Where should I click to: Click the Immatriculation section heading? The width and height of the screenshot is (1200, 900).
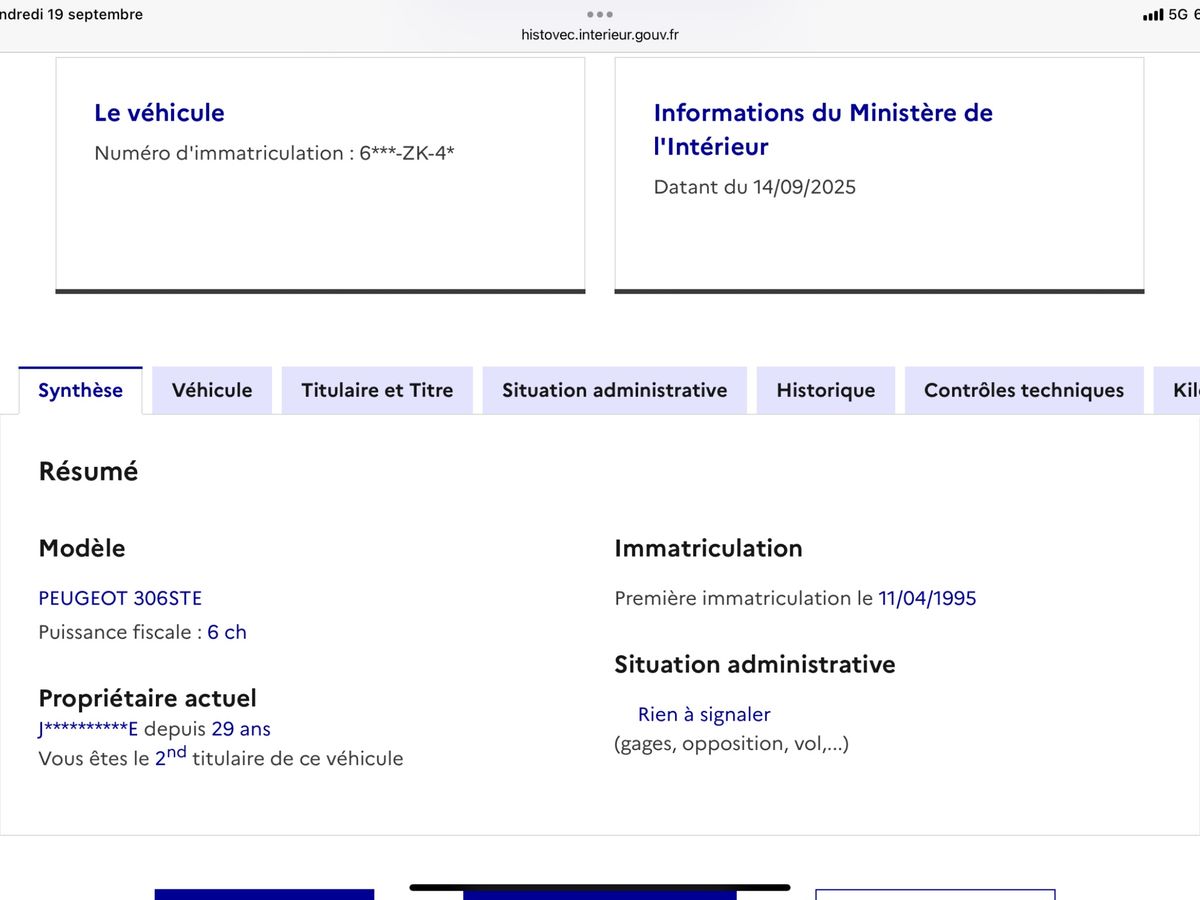point(708,548)
